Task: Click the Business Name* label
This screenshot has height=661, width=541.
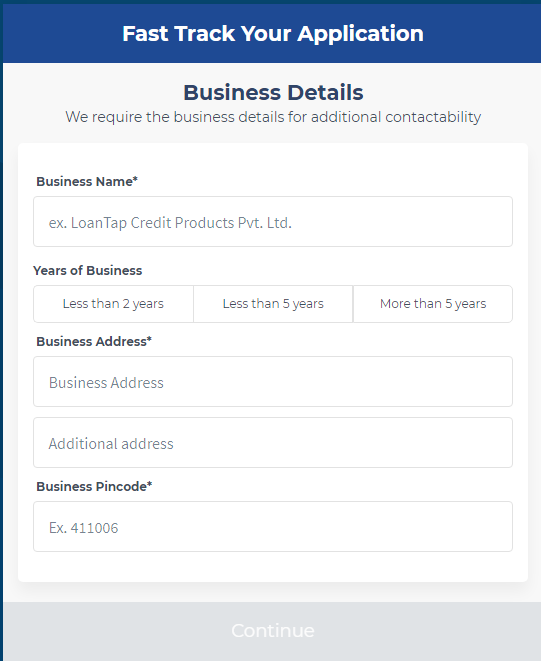Action: (87, 182)
